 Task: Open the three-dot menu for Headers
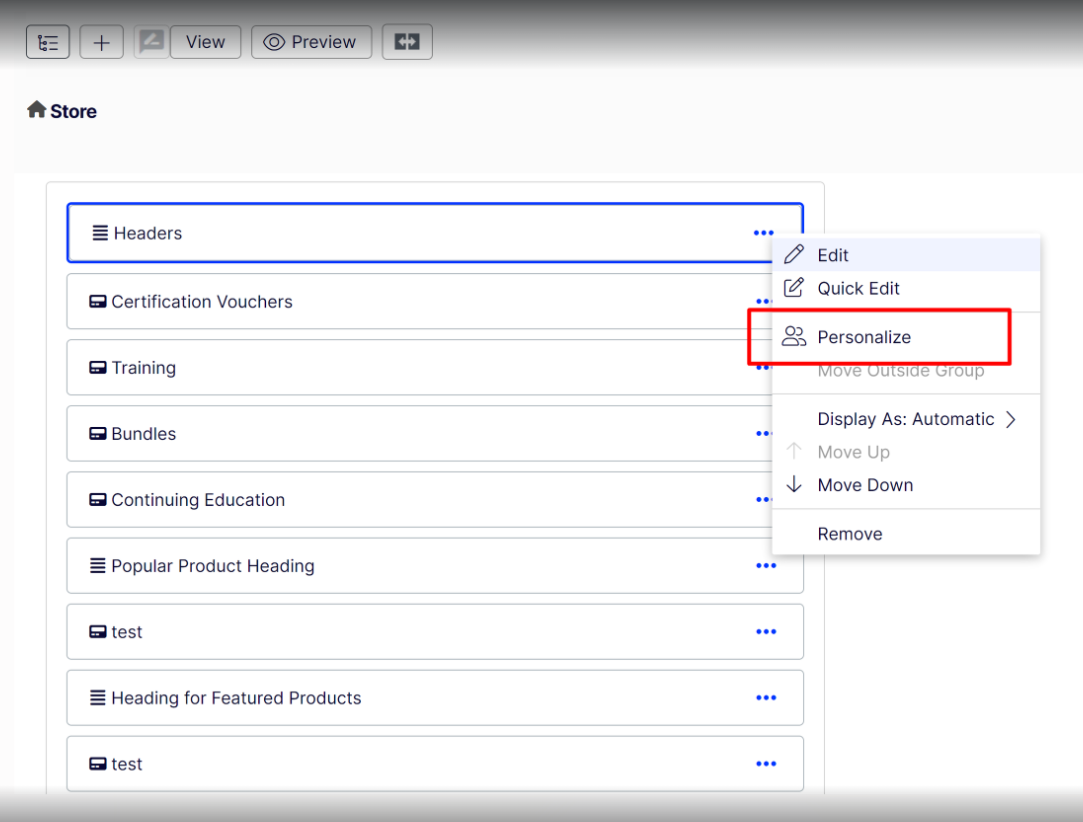[764, 234]
